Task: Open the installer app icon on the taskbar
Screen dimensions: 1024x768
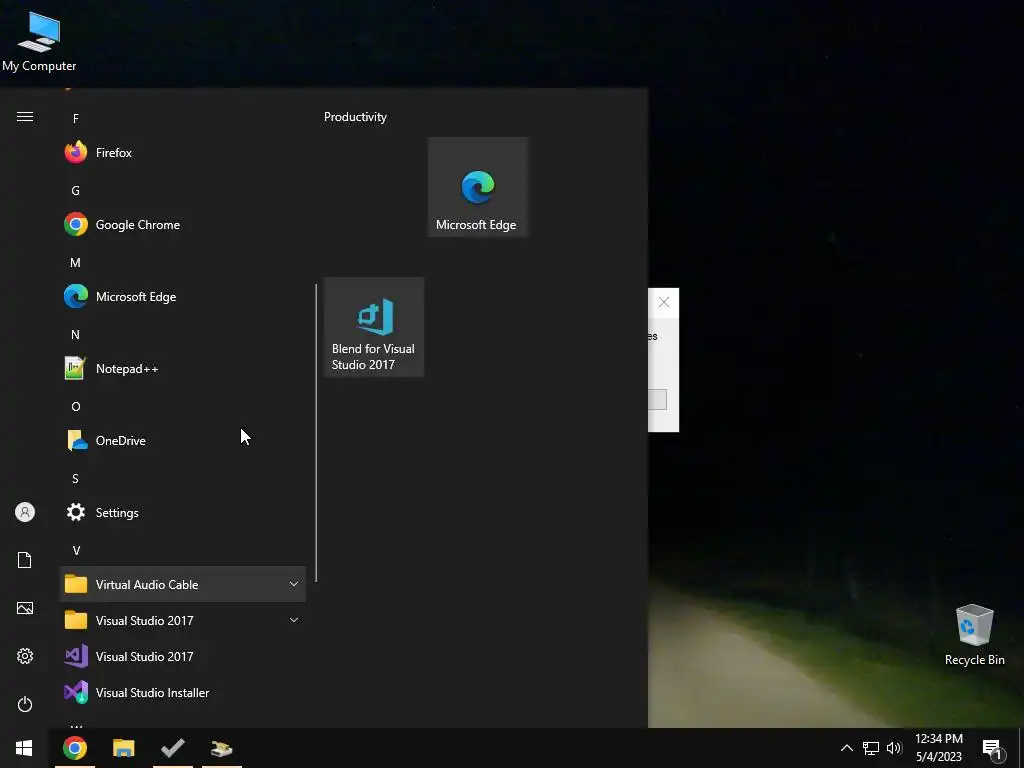Action: (222, 748)
